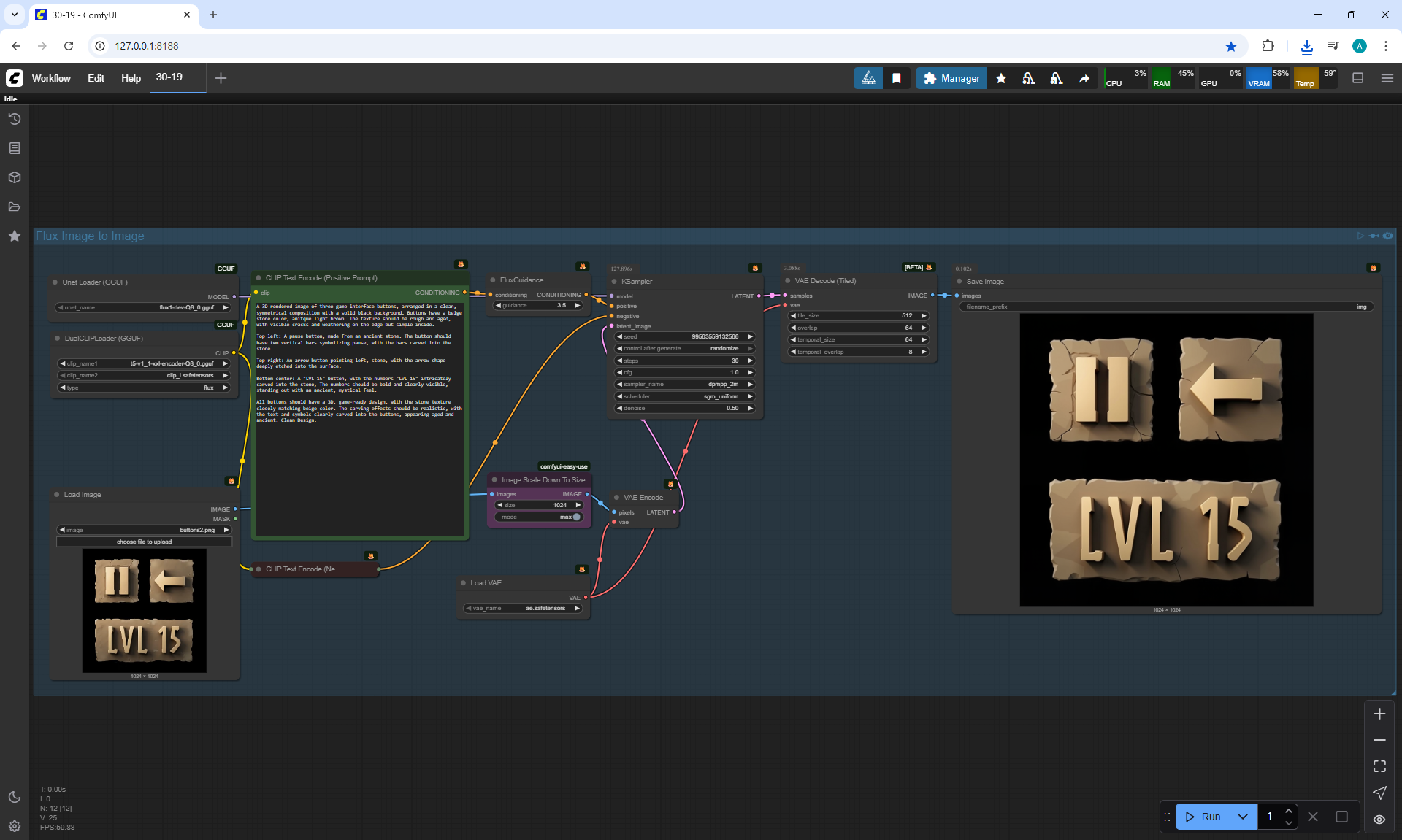Screen dimensions: 1402x840
Task: Open the node library cube icon
Action: [x=15, y=177]
